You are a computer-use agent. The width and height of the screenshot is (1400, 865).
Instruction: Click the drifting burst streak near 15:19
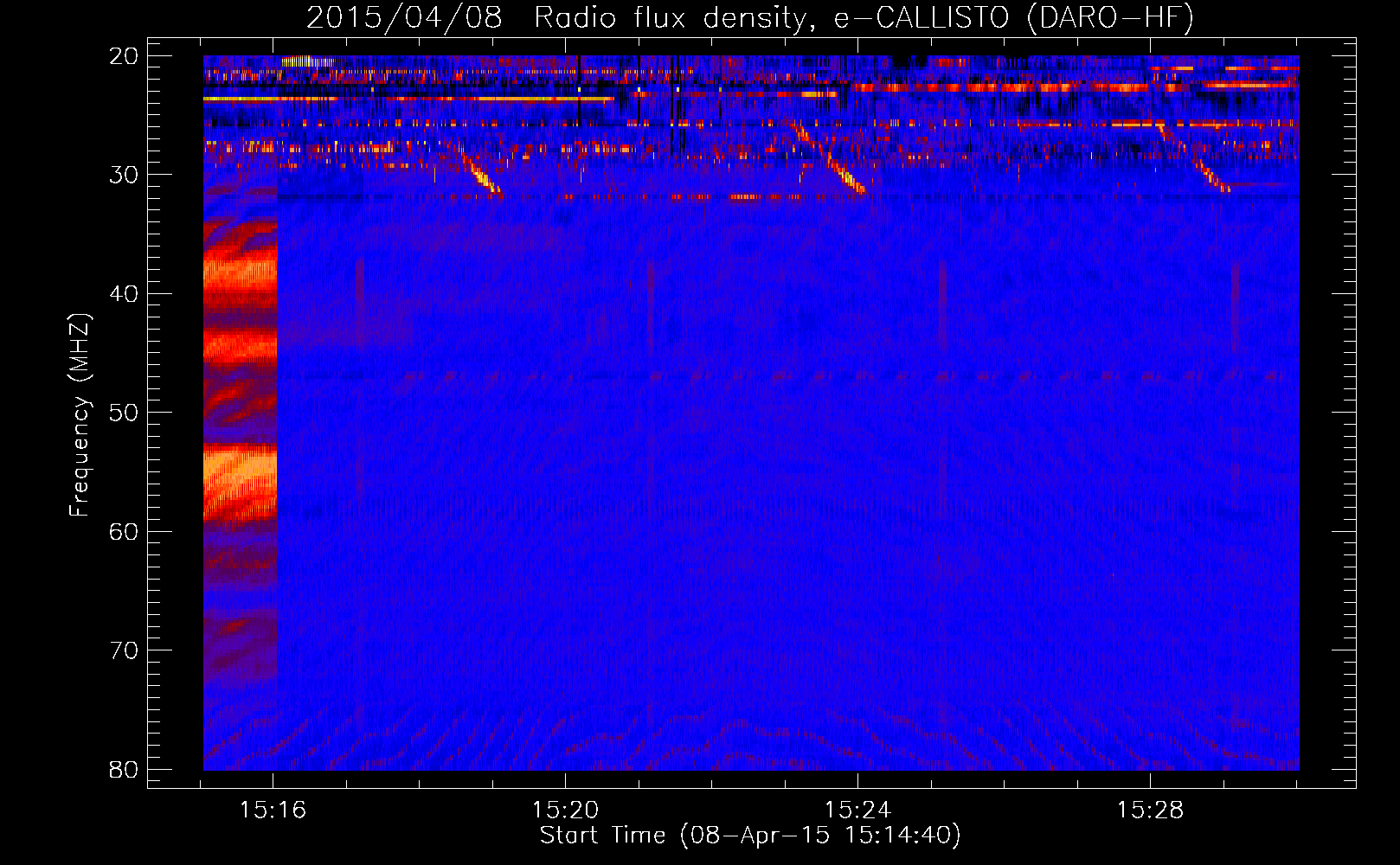[481, 176]
